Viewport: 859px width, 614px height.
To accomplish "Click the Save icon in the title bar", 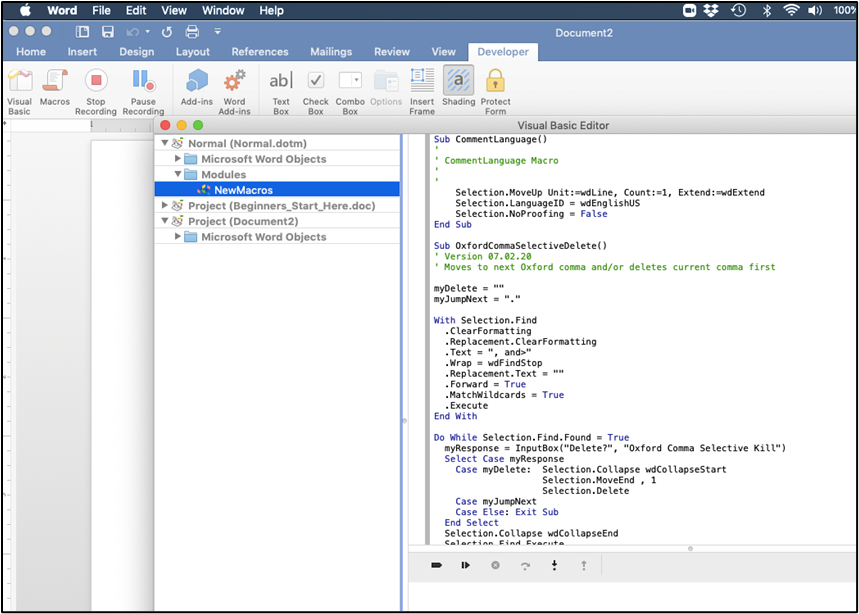I will [x=108, y=32].
